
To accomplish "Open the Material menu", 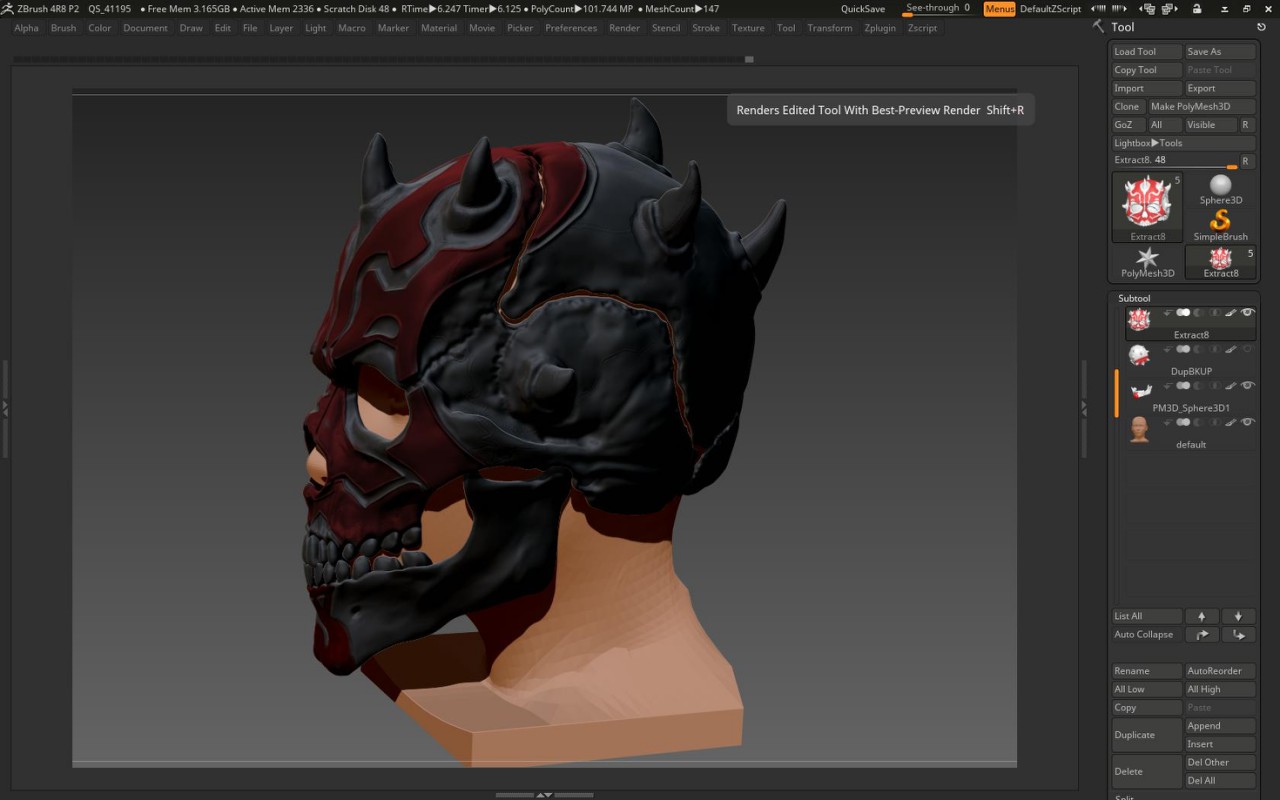I will [438, 28].
